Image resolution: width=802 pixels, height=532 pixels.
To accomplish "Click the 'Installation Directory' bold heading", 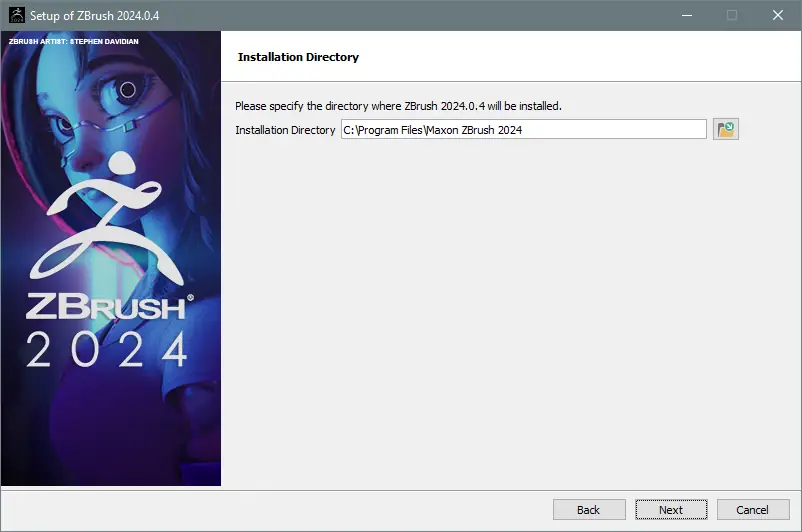I will point(298,57).
